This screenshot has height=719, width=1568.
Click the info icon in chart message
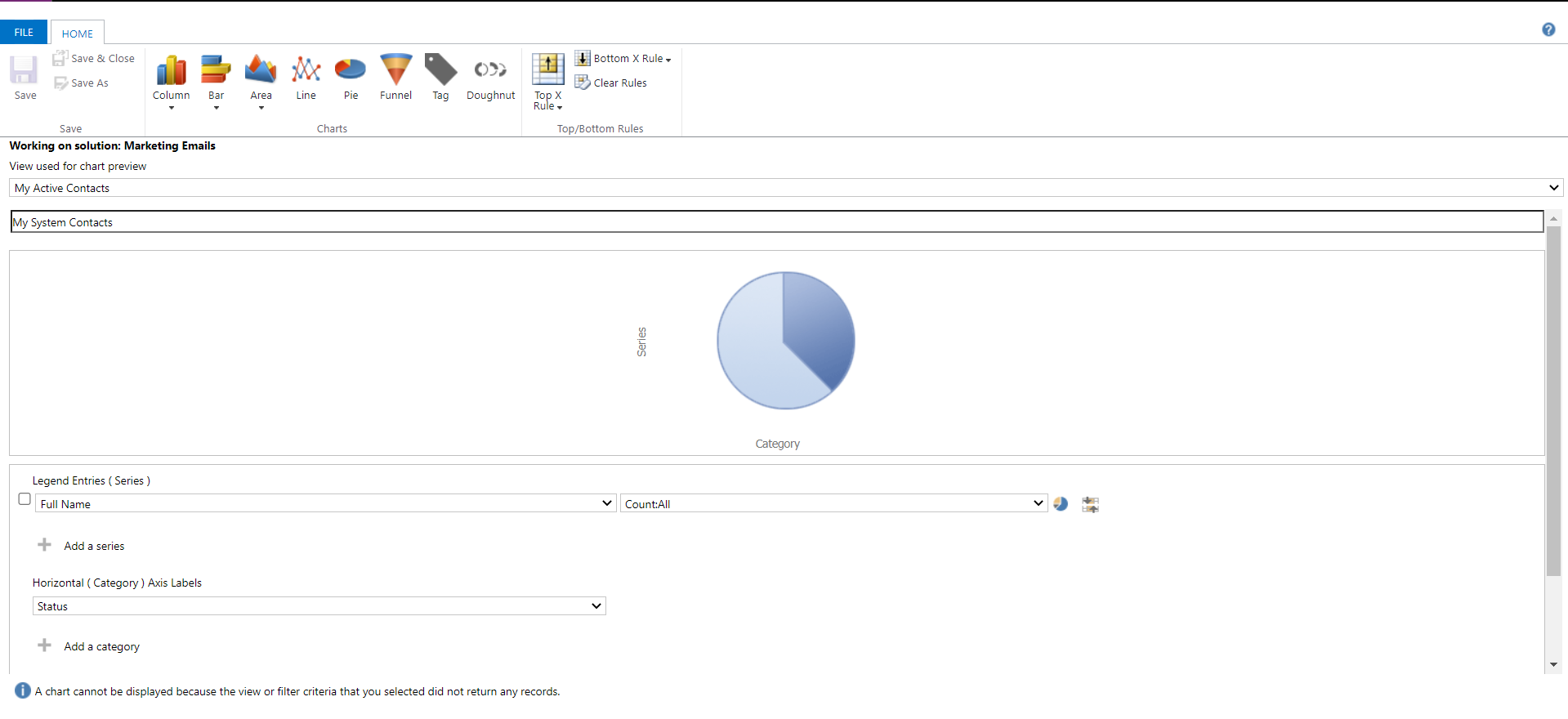point(23,690)
